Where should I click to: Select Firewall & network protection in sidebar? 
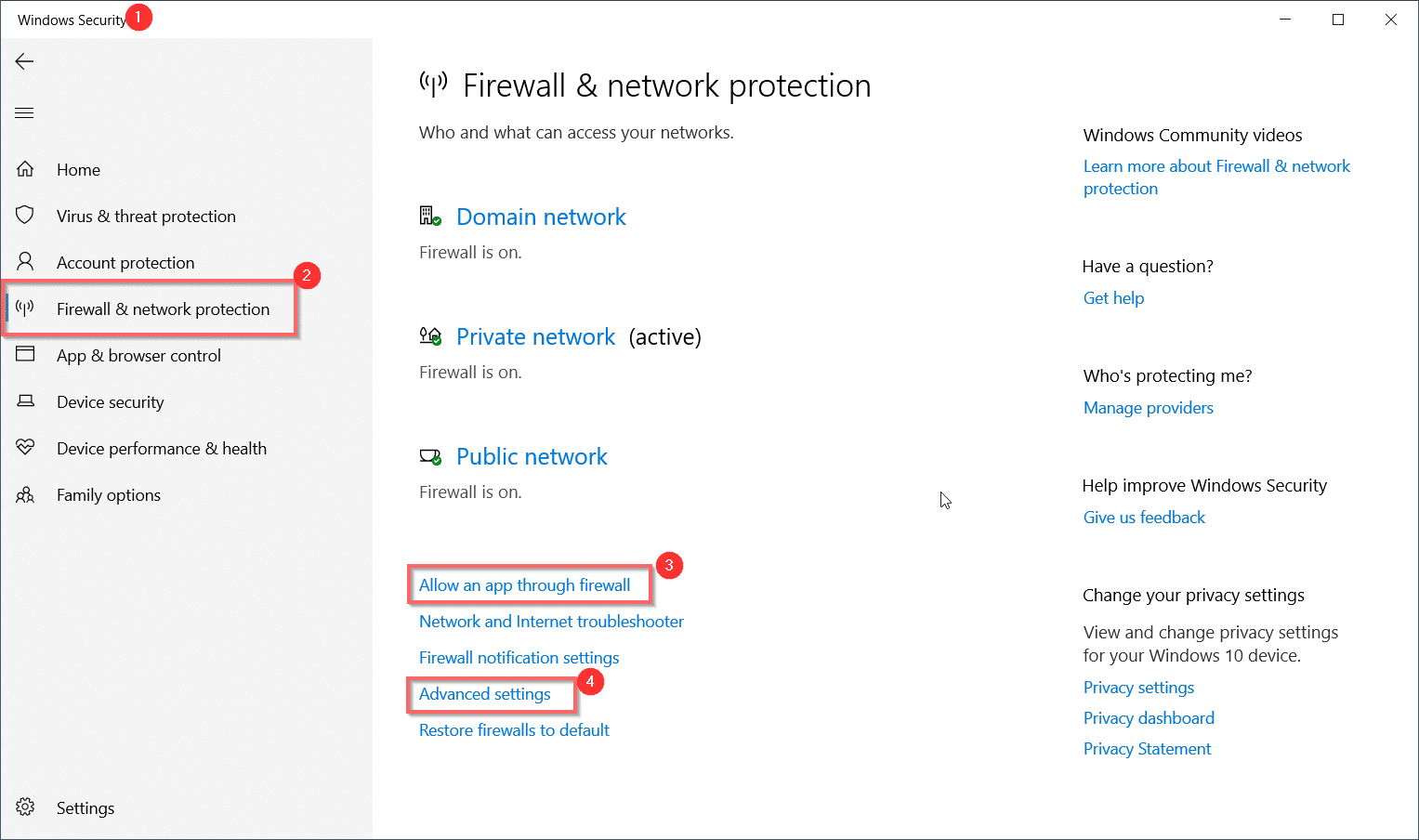tap(163, 309)
